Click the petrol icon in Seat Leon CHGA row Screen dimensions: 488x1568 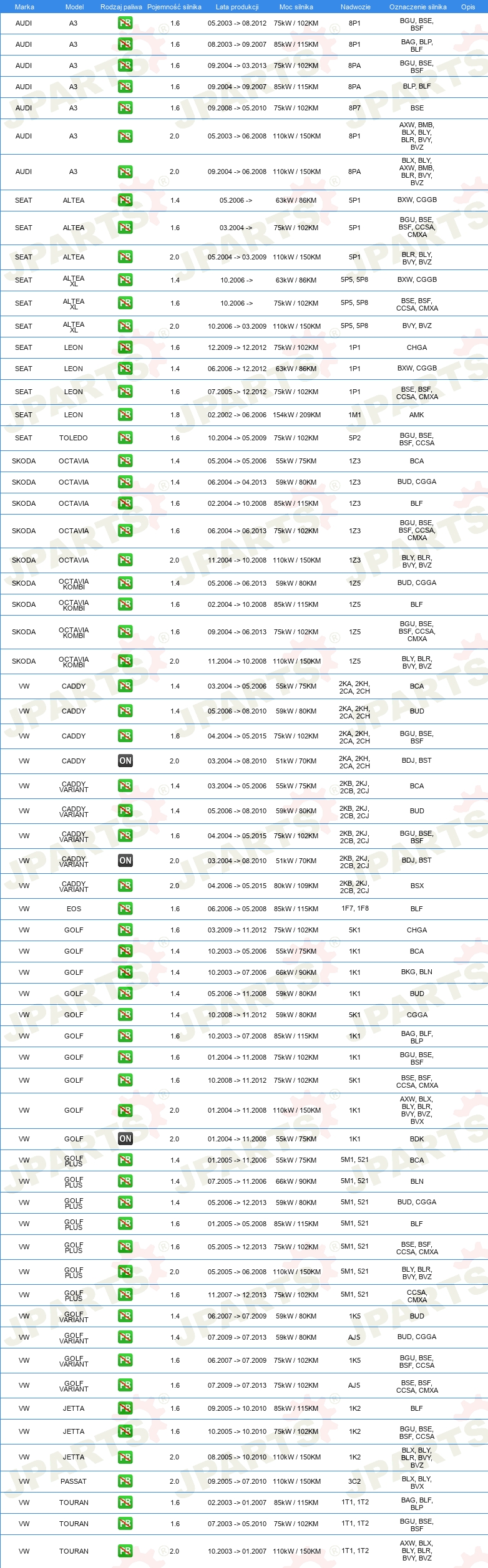125,347
